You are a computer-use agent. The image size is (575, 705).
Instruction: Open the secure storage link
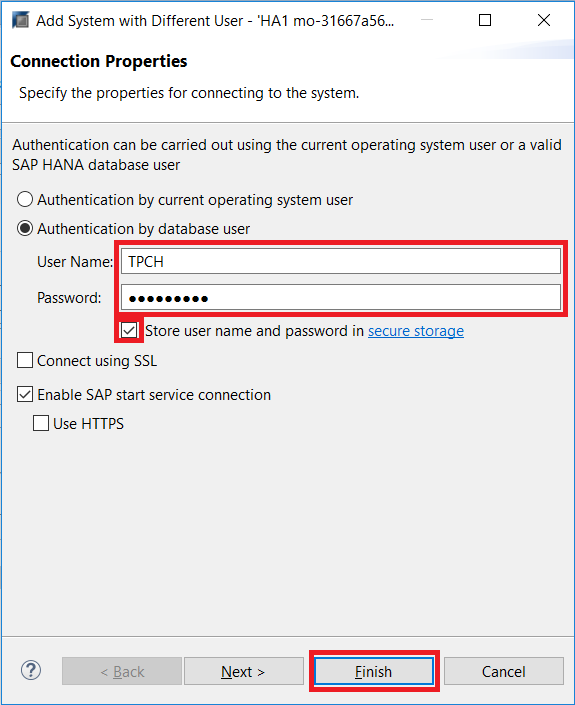click(416, 331)
